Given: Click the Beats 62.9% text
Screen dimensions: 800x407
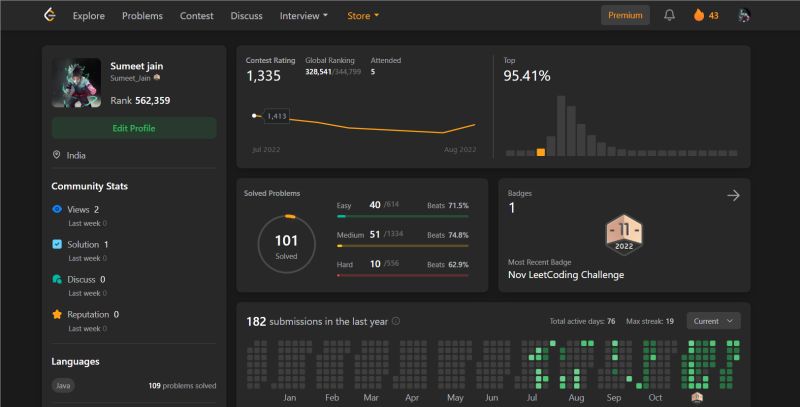Looking at the screenshot, I should (x=447, y=265).
